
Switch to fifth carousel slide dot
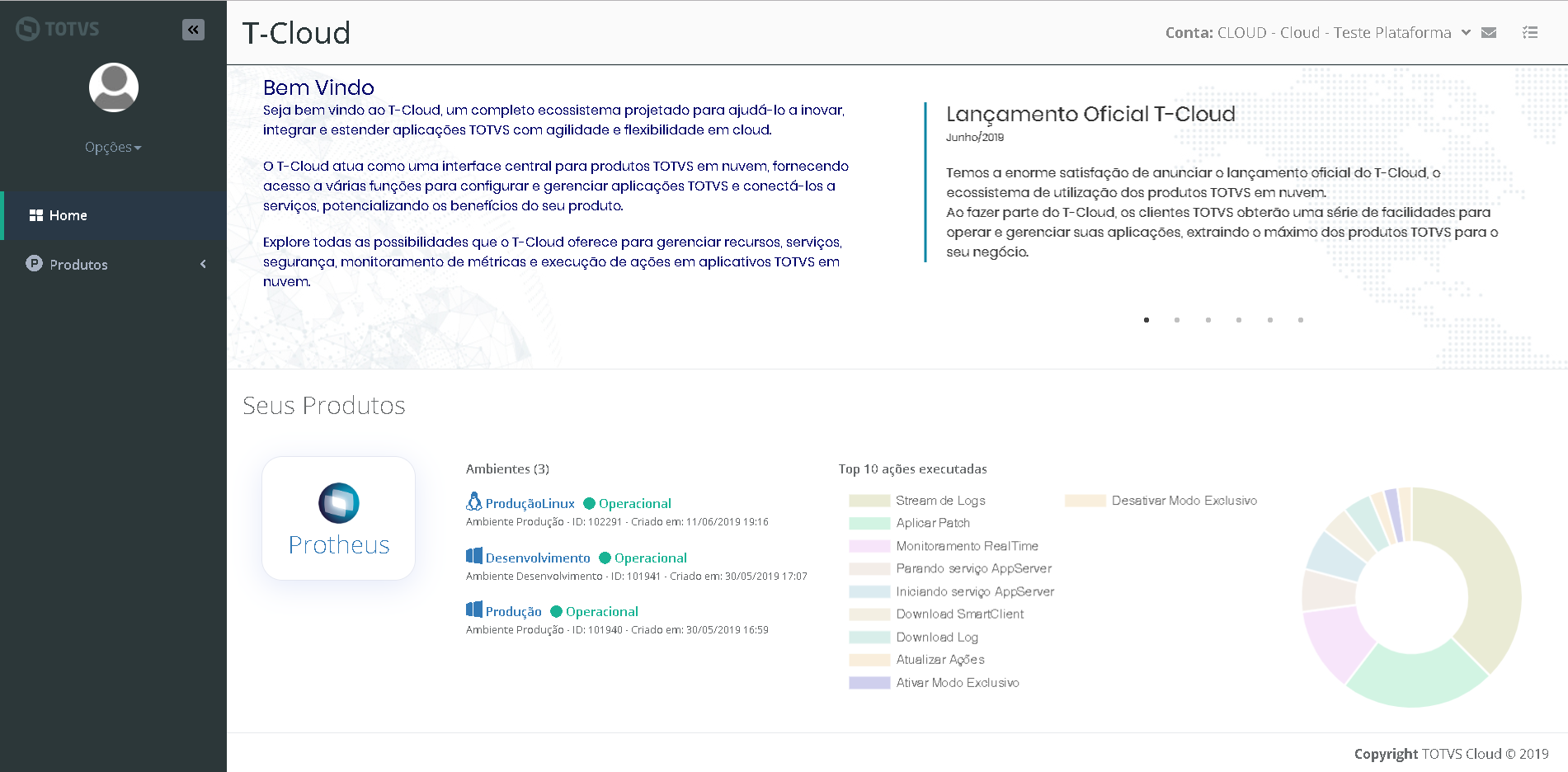tap(1270, 320)
